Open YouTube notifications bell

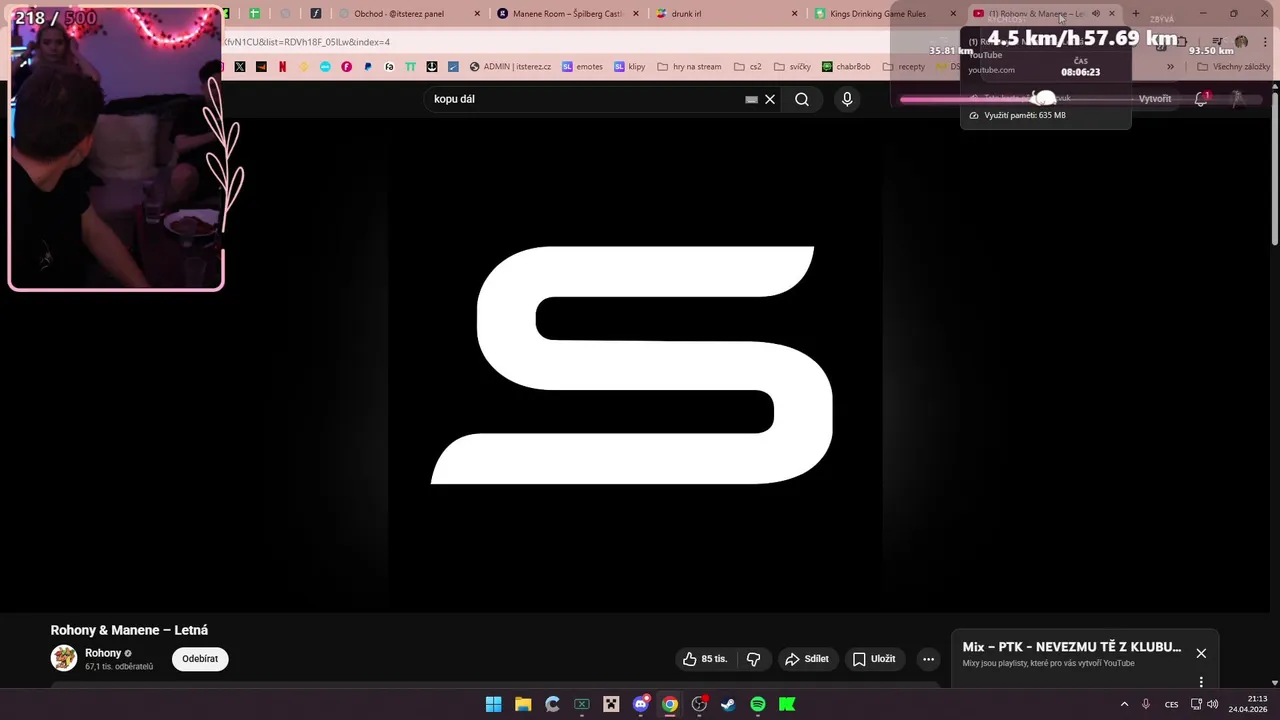coord(1201,99)
